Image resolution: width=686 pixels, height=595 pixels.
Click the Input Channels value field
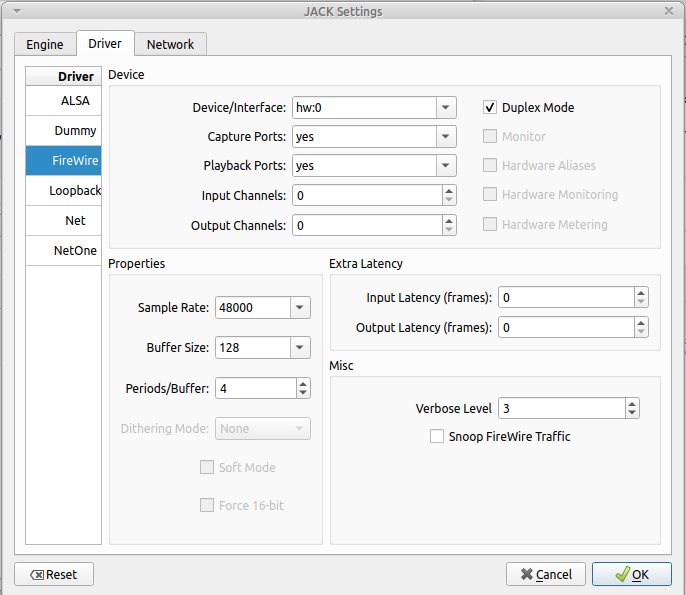[368, 196]
